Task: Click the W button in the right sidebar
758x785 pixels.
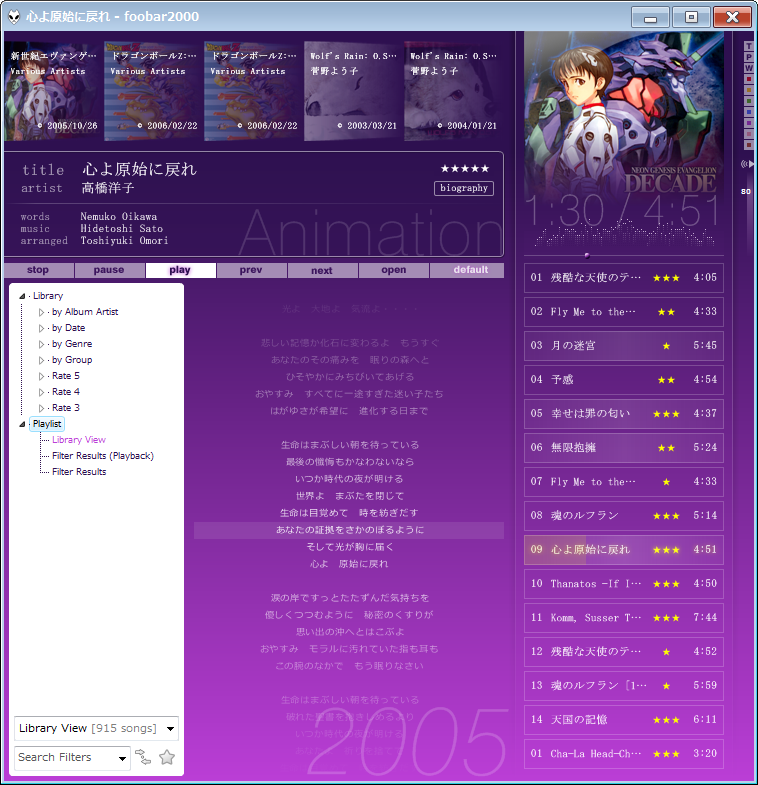Action: [x=748, y=68]
